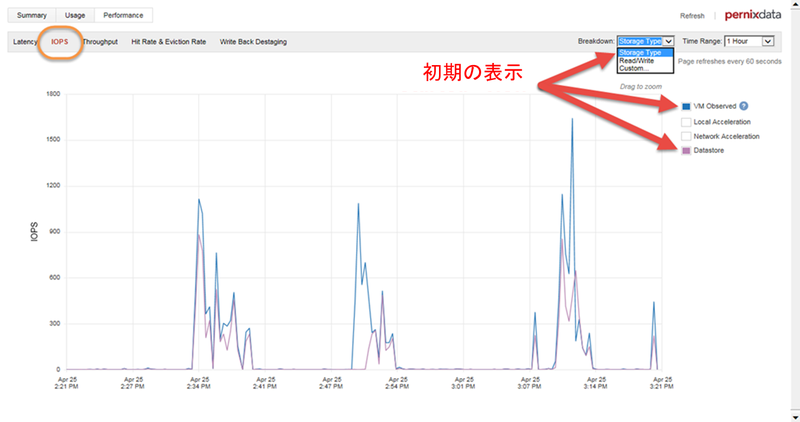Choose Custom... in Breakdown list

[x=645, y=68]
